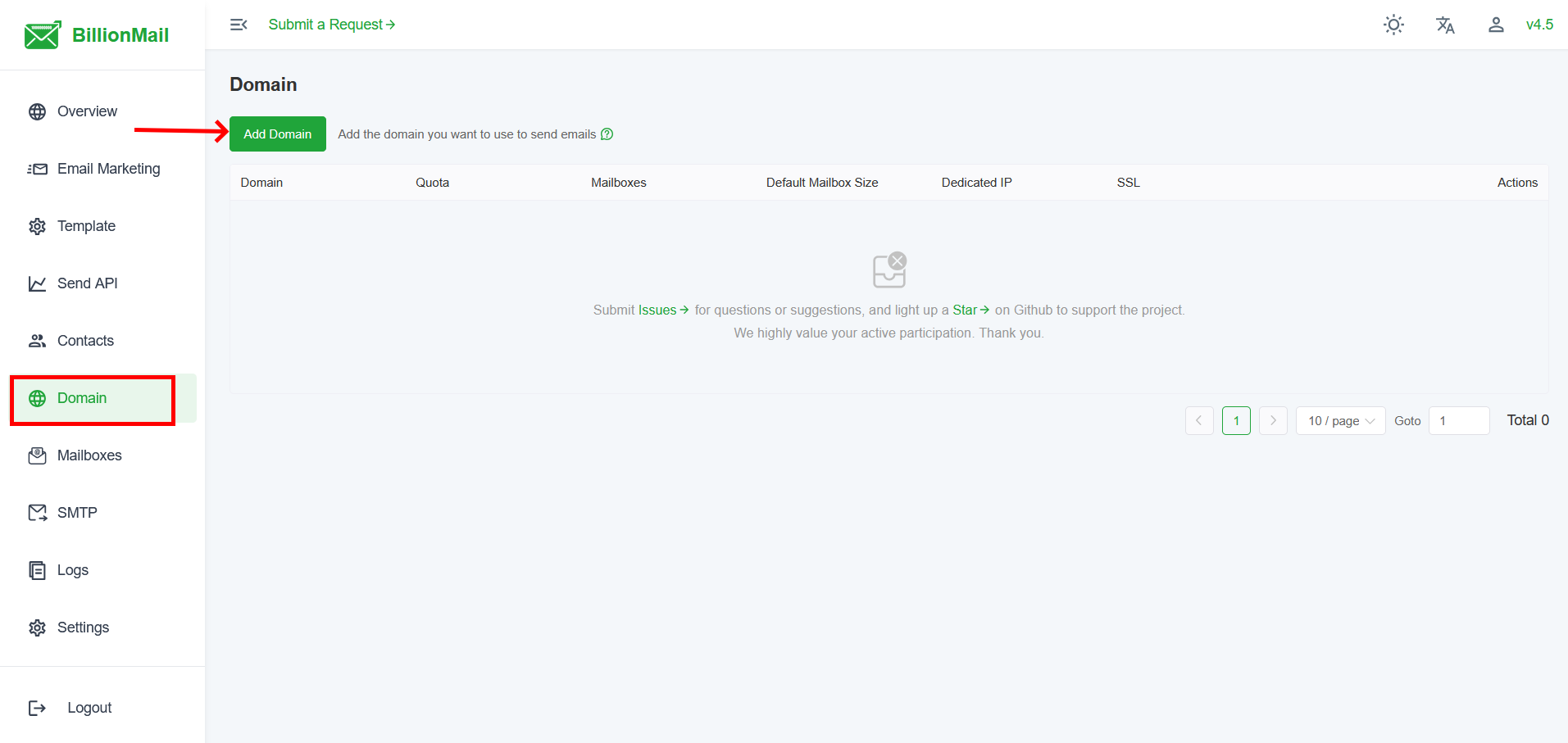Click the Dedicated IP column header

click(x=976, y=183)
